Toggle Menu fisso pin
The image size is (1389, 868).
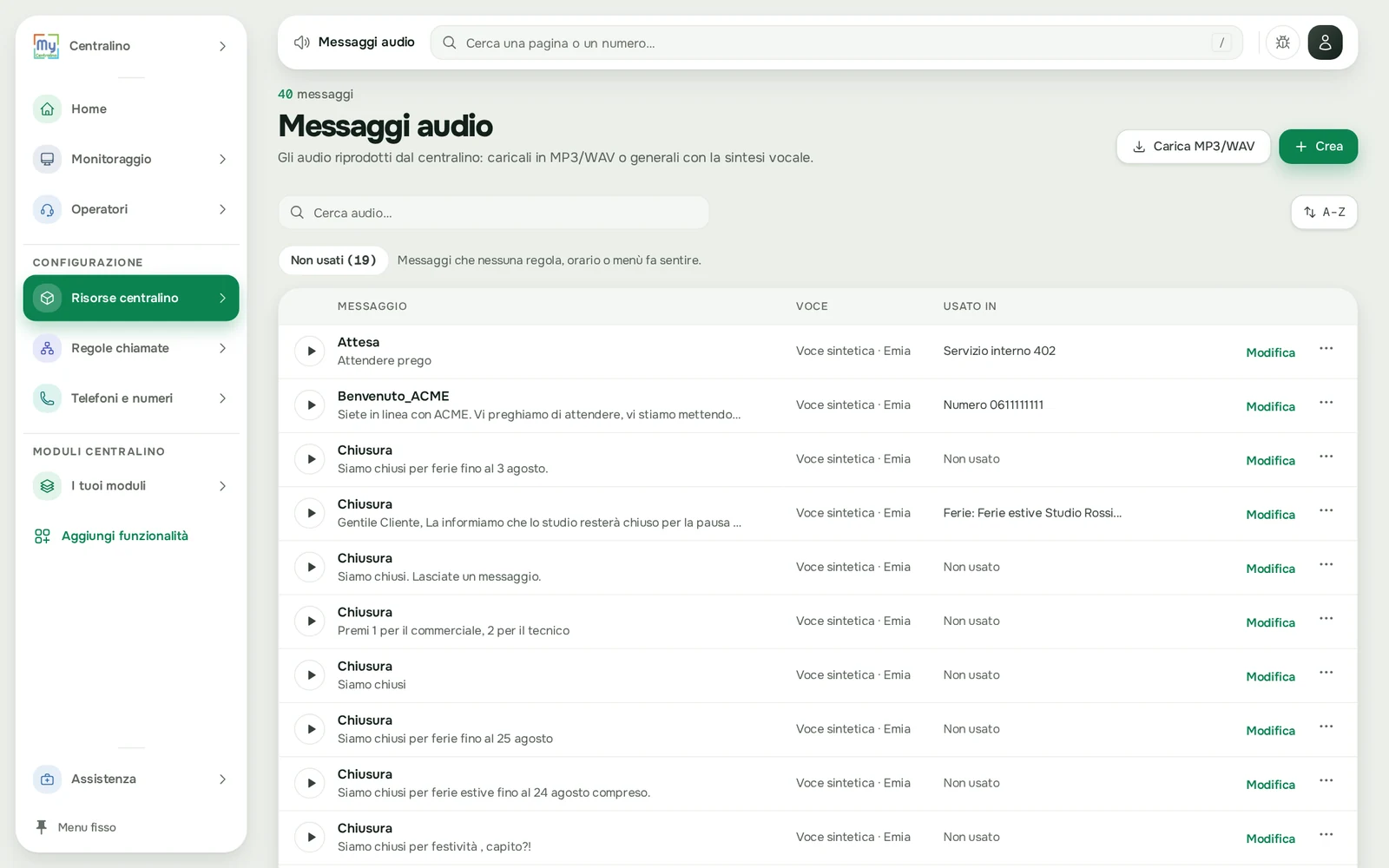tap(76, 827)
